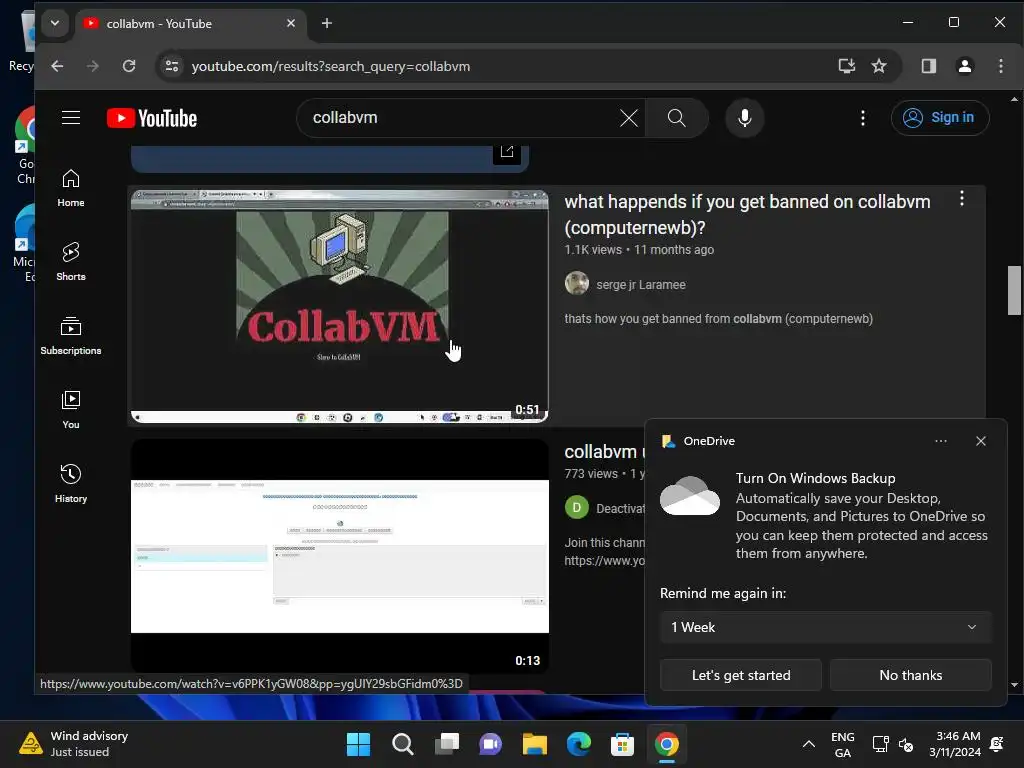This screenshot has width=1024, height=768.
Task: Open the Chrome side panel
Action: [x=929, y=66]
